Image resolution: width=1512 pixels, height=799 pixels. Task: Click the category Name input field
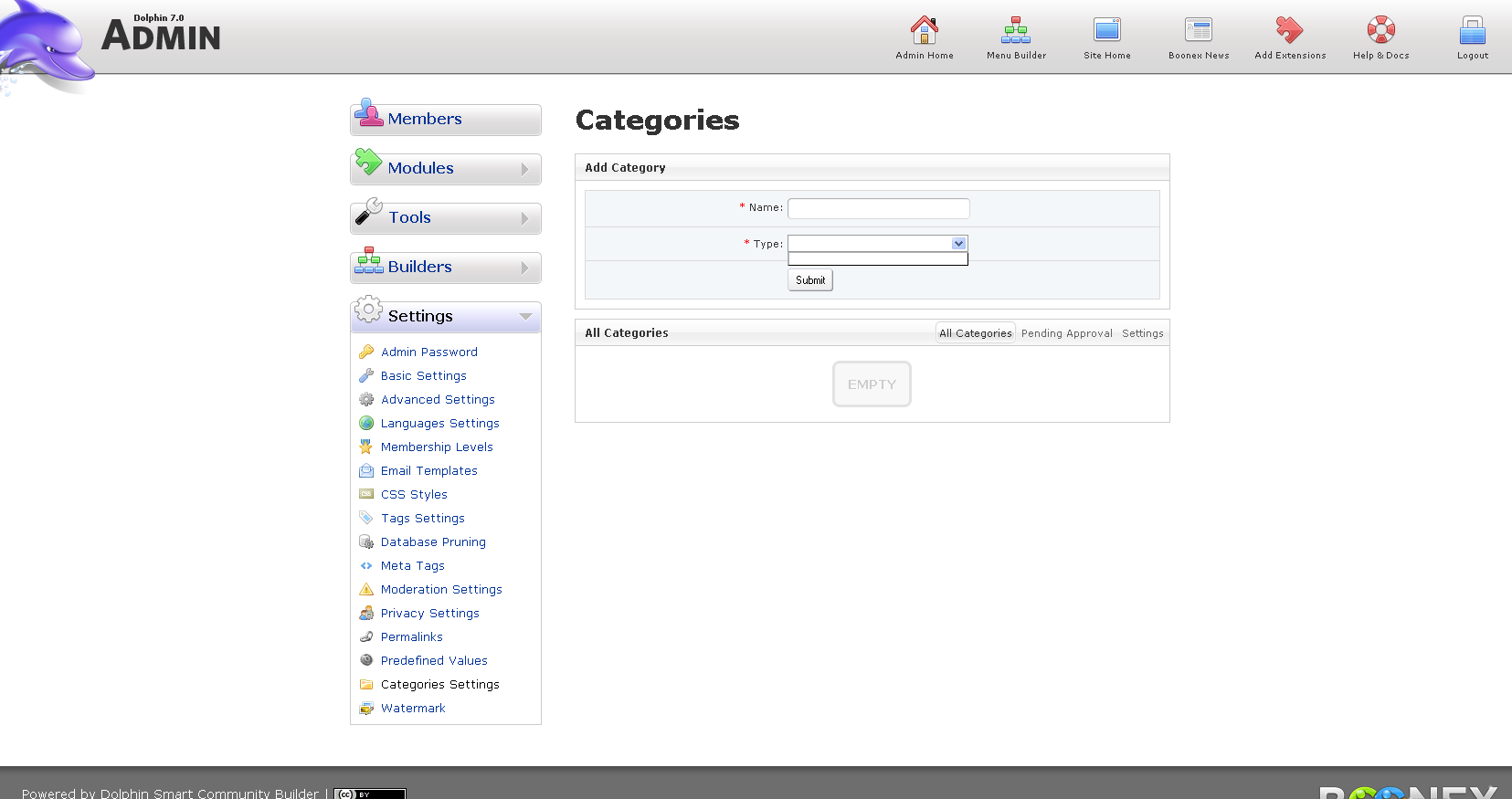tap(878, 208)
